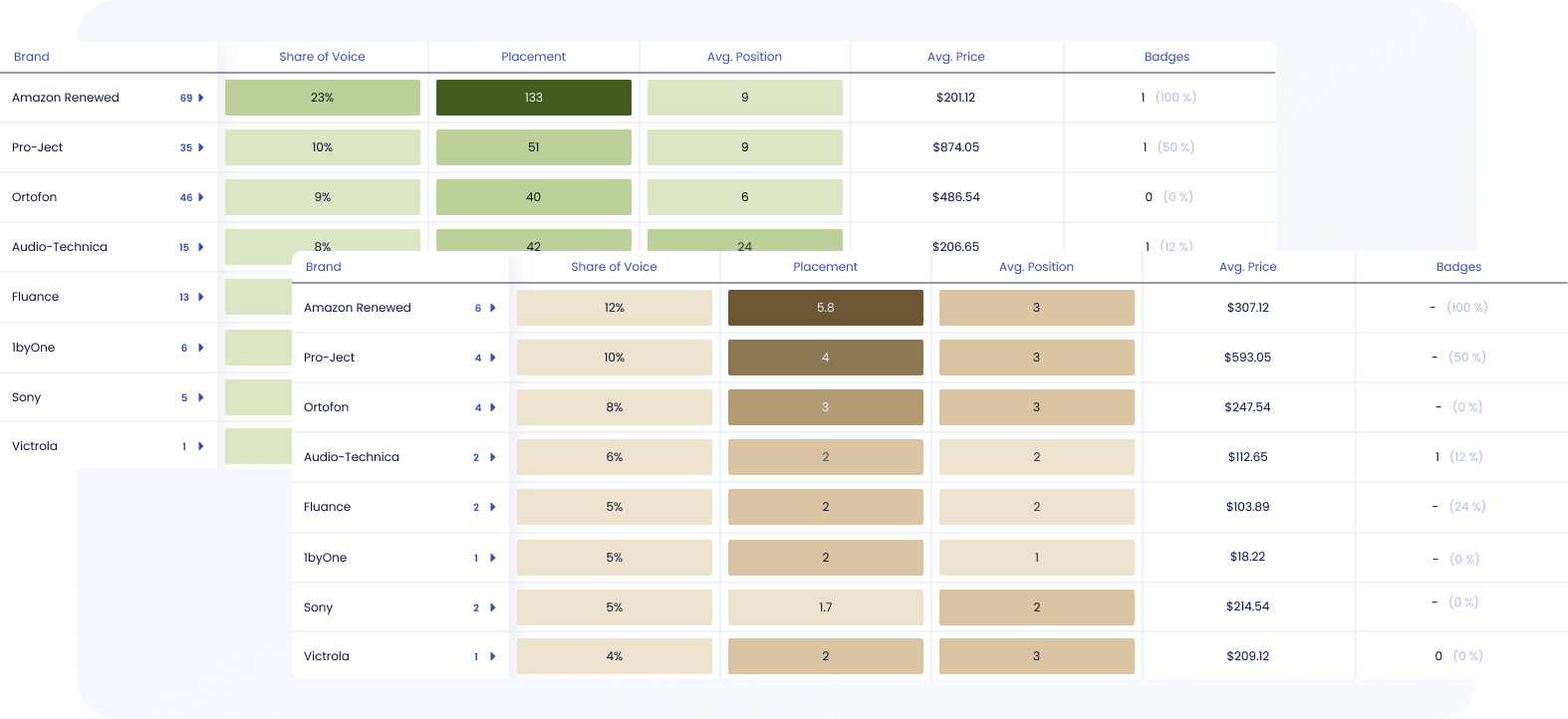Sort by Share of Voice in tan table
Screen dimensions: 1568x719
click(614, 267)
